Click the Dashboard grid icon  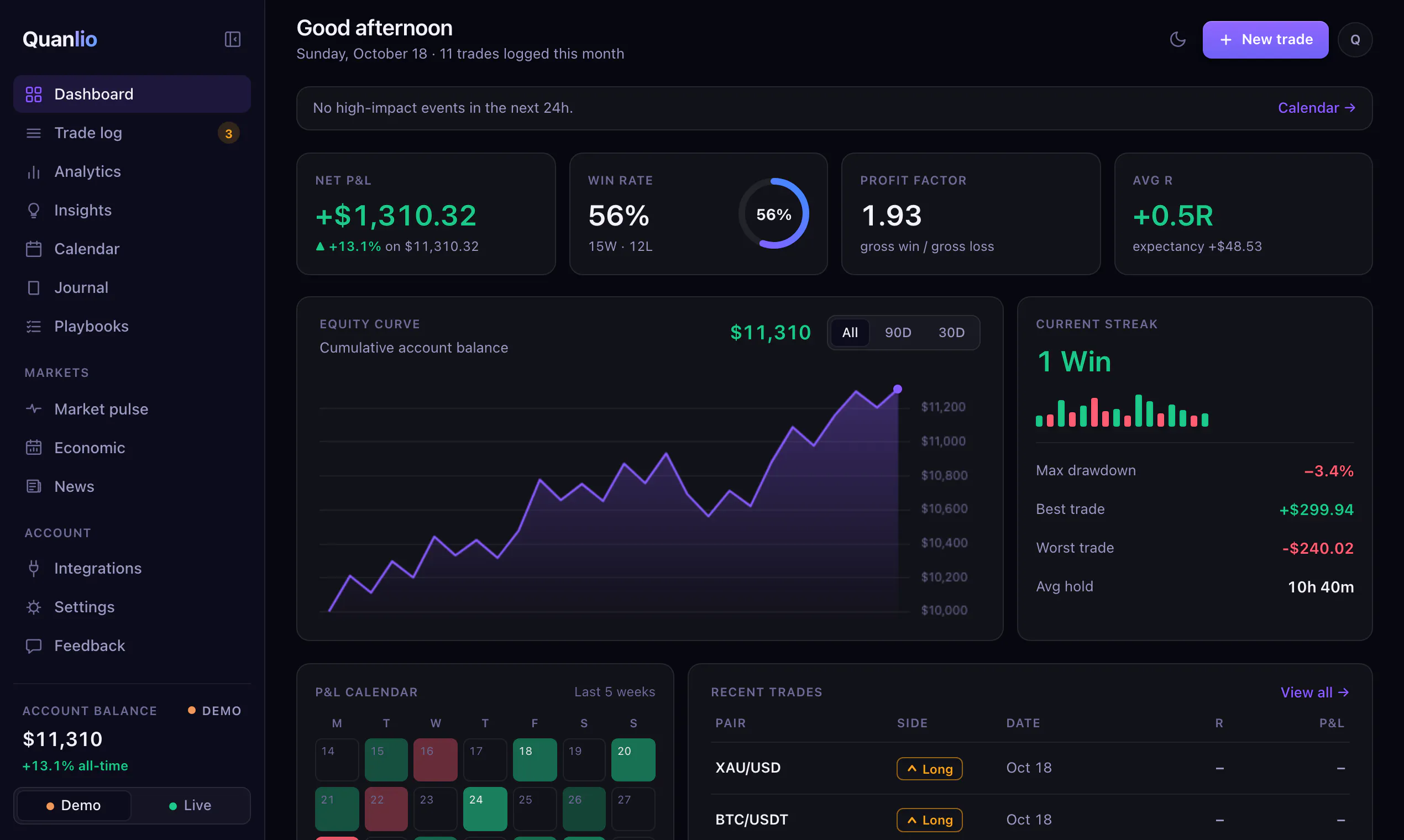pyautogui.click(x=34, y=94)
